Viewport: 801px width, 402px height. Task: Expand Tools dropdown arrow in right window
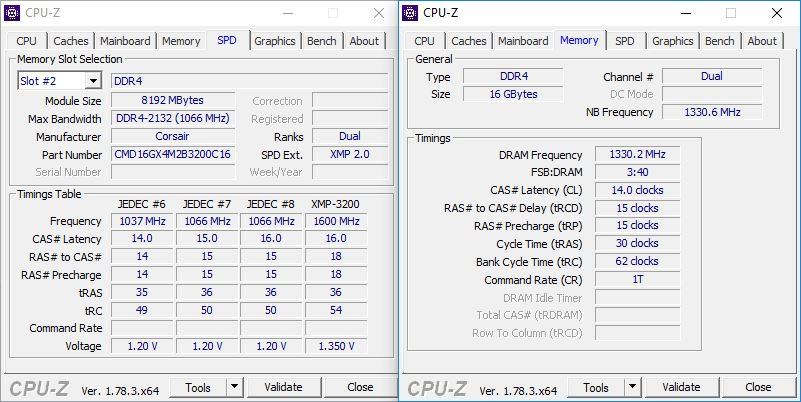click(632, 387)
